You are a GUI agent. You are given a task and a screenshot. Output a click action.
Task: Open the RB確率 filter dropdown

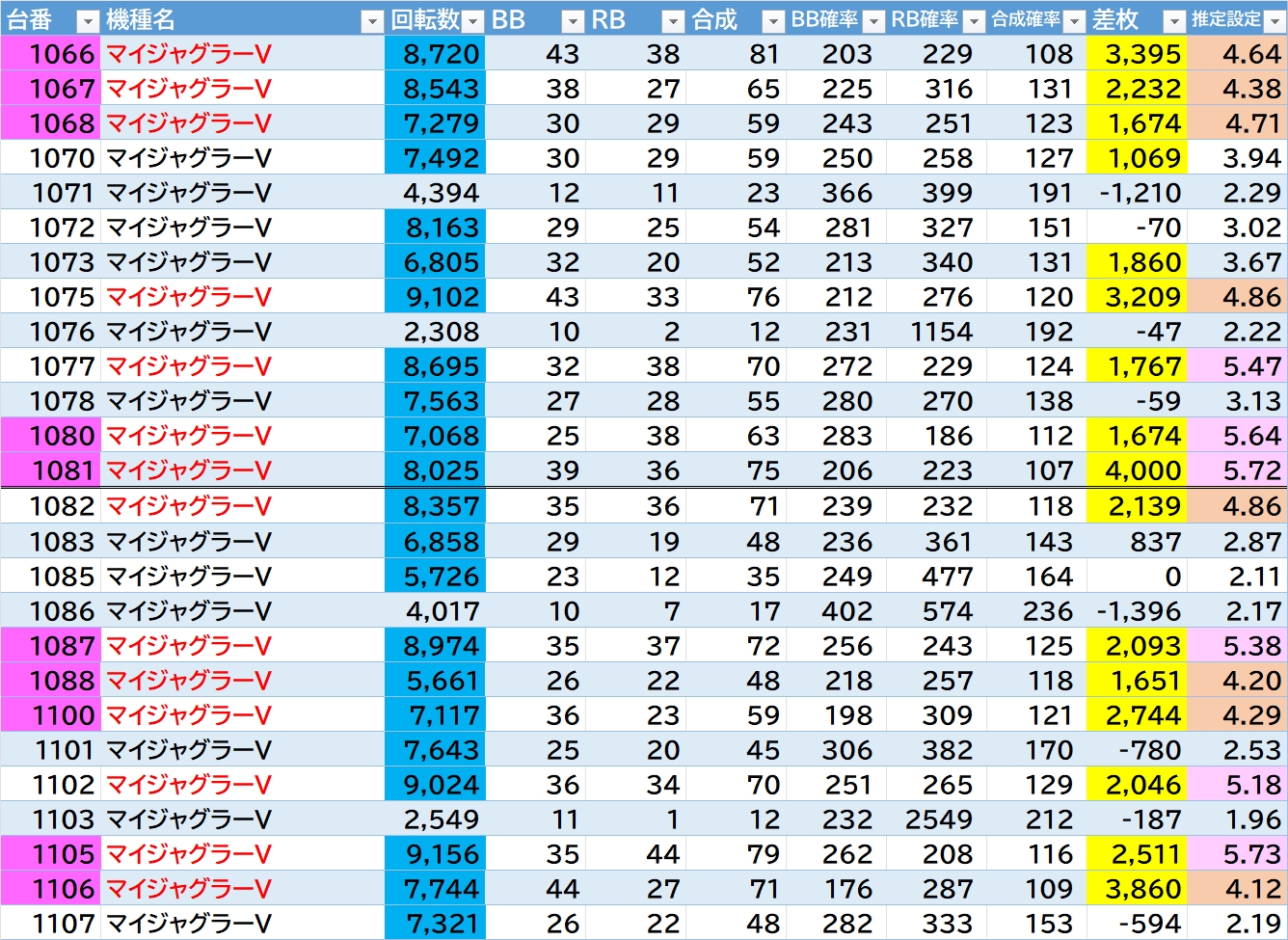point(974,21)
